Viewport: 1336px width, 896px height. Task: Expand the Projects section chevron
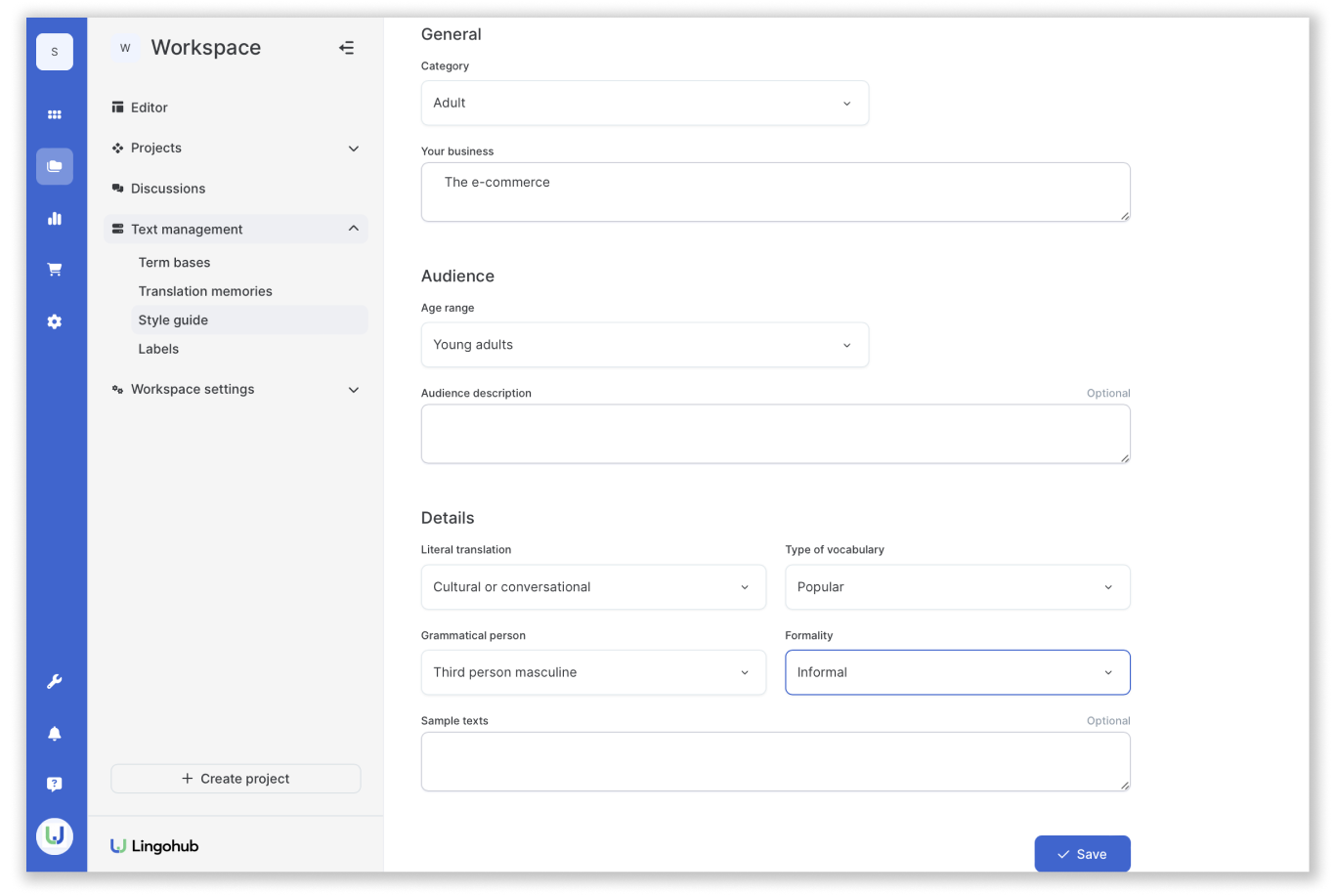coord(354,149)
